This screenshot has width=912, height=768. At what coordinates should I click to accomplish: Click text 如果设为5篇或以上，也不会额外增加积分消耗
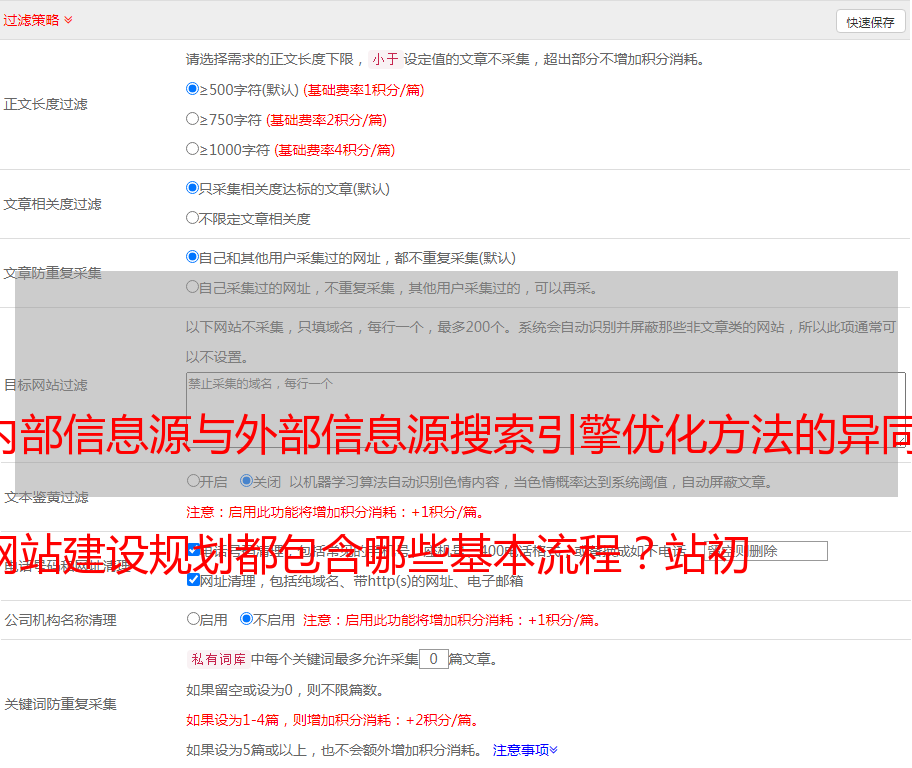click(x=334, y=751)
